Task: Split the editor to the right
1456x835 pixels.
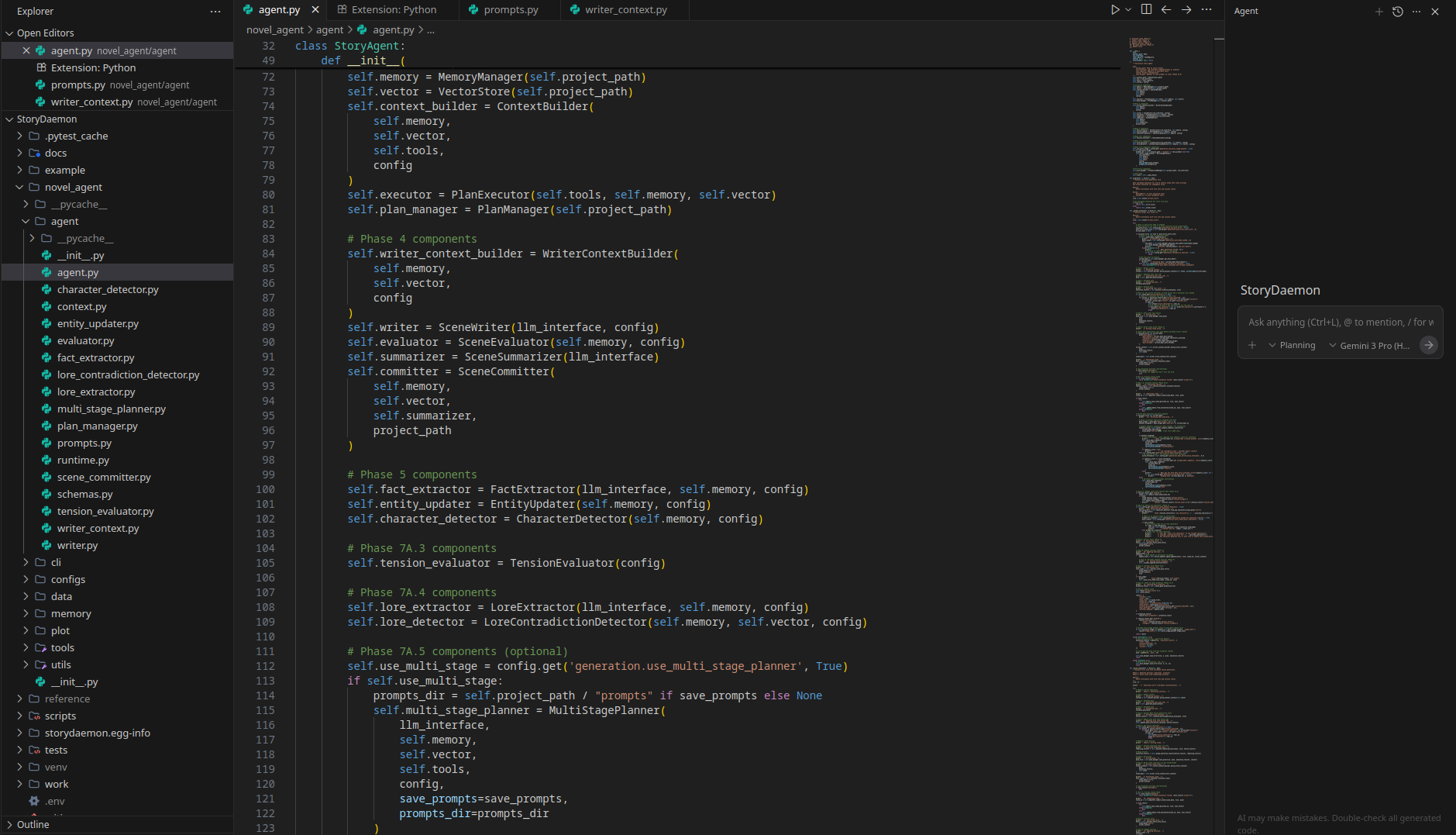Action: click(x=1146, y=9)
